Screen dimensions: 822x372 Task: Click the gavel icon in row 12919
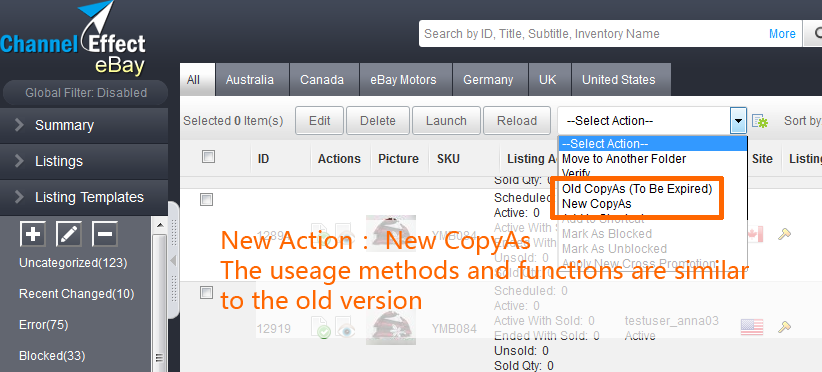[784, 327]
